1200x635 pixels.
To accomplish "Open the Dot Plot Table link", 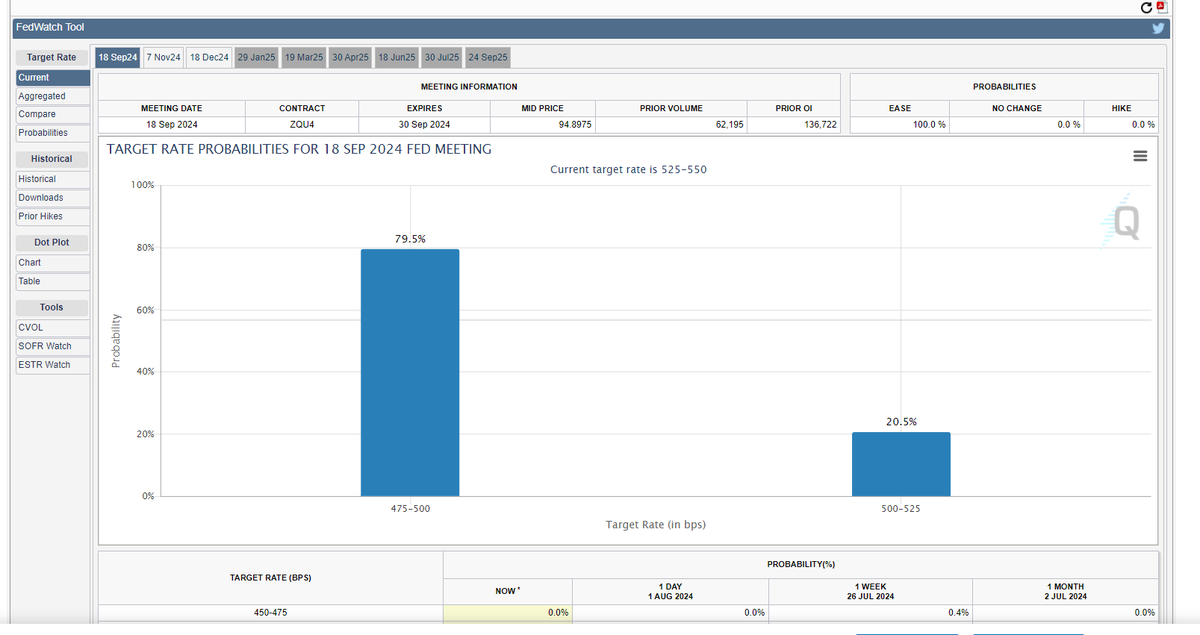I will pyautogui.click(x=53, y=281).
